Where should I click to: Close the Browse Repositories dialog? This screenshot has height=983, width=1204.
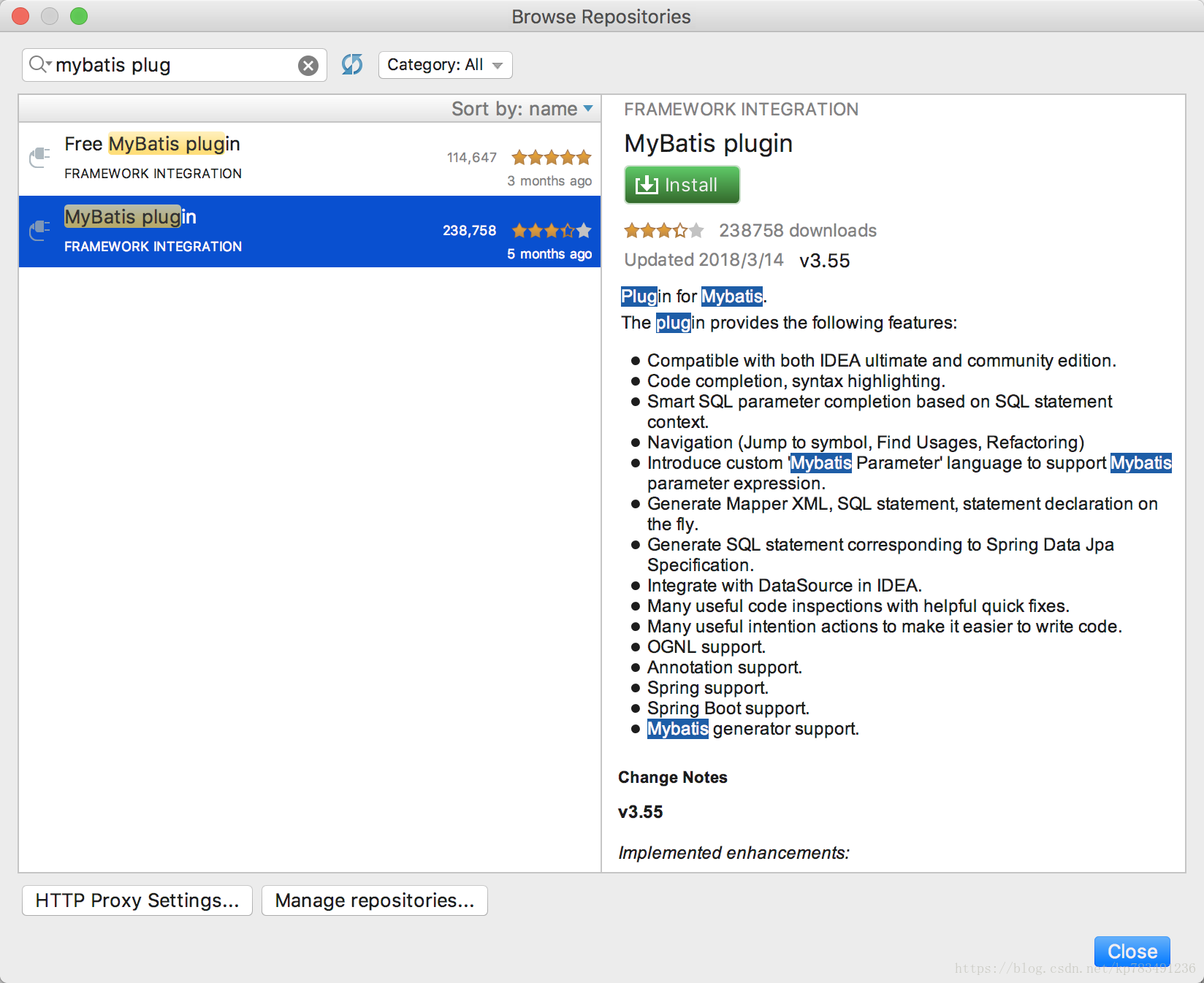click(x=1132, y=952)
